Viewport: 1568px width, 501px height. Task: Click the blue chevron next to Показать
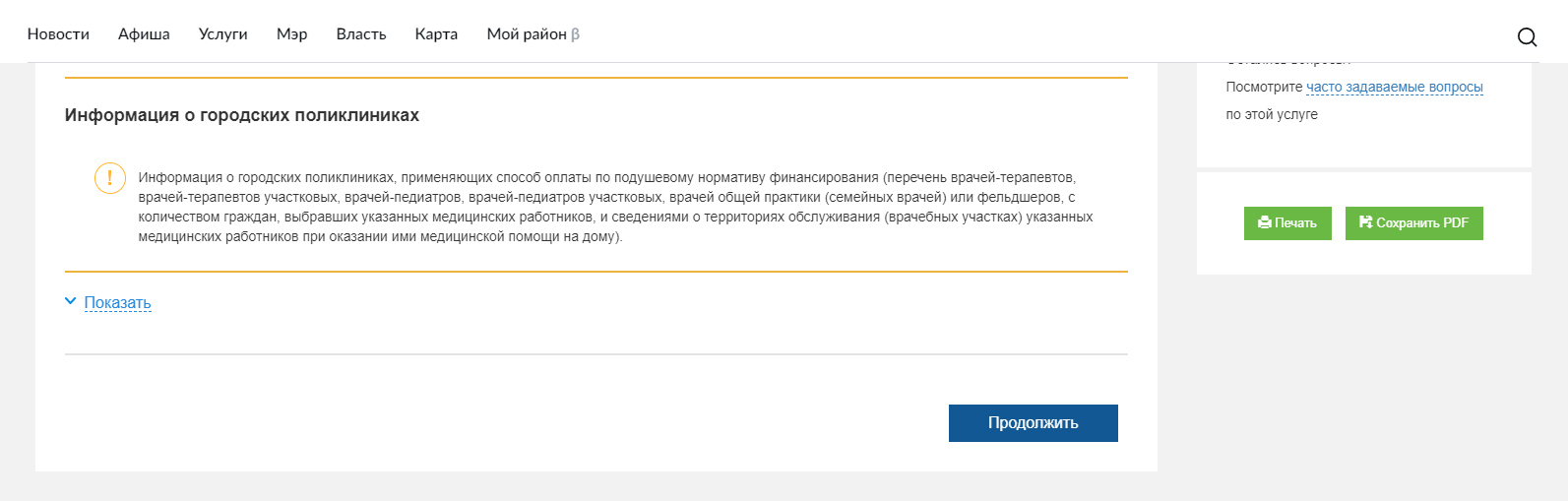point(70,301)
